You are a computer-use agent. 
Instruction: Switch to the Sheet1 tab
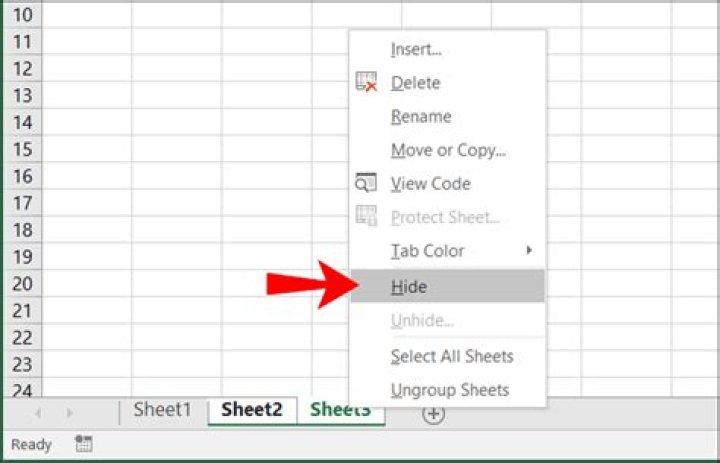point(162,409)
